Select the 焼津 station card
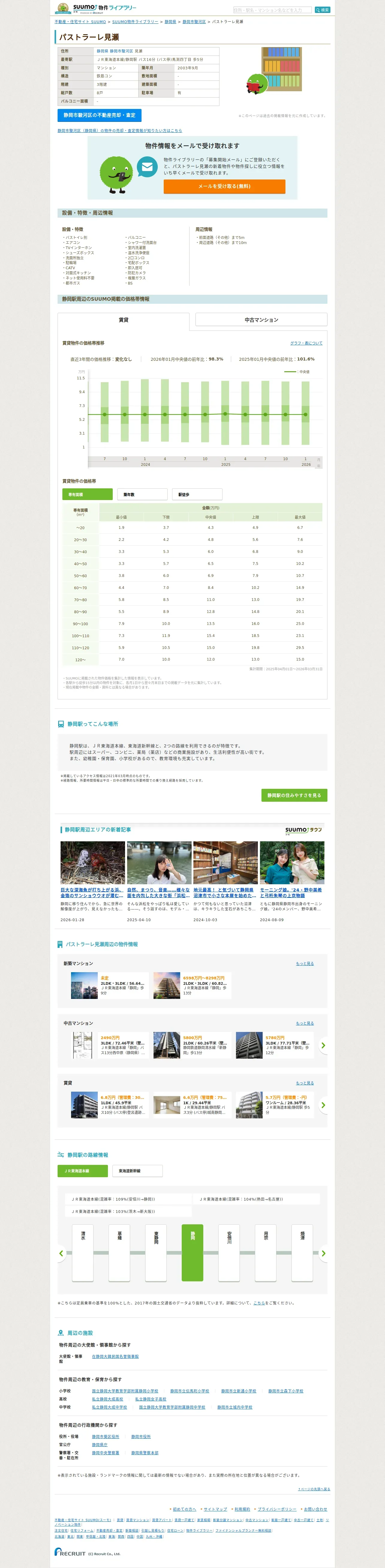Viewport: 385px width, 1568px height. [x=302, y=1253]
